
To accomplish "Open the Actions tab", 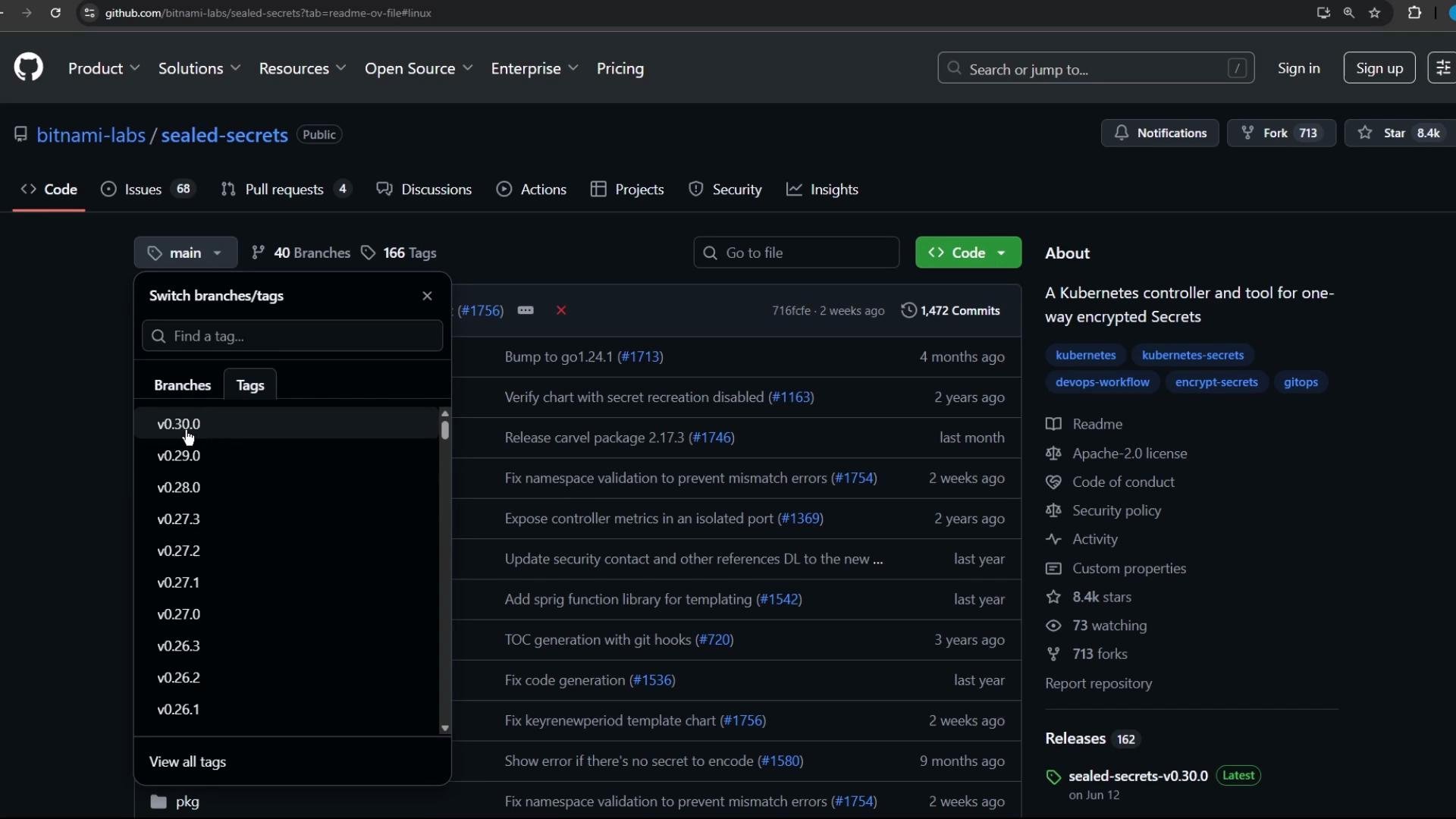I will click(532, 190).
